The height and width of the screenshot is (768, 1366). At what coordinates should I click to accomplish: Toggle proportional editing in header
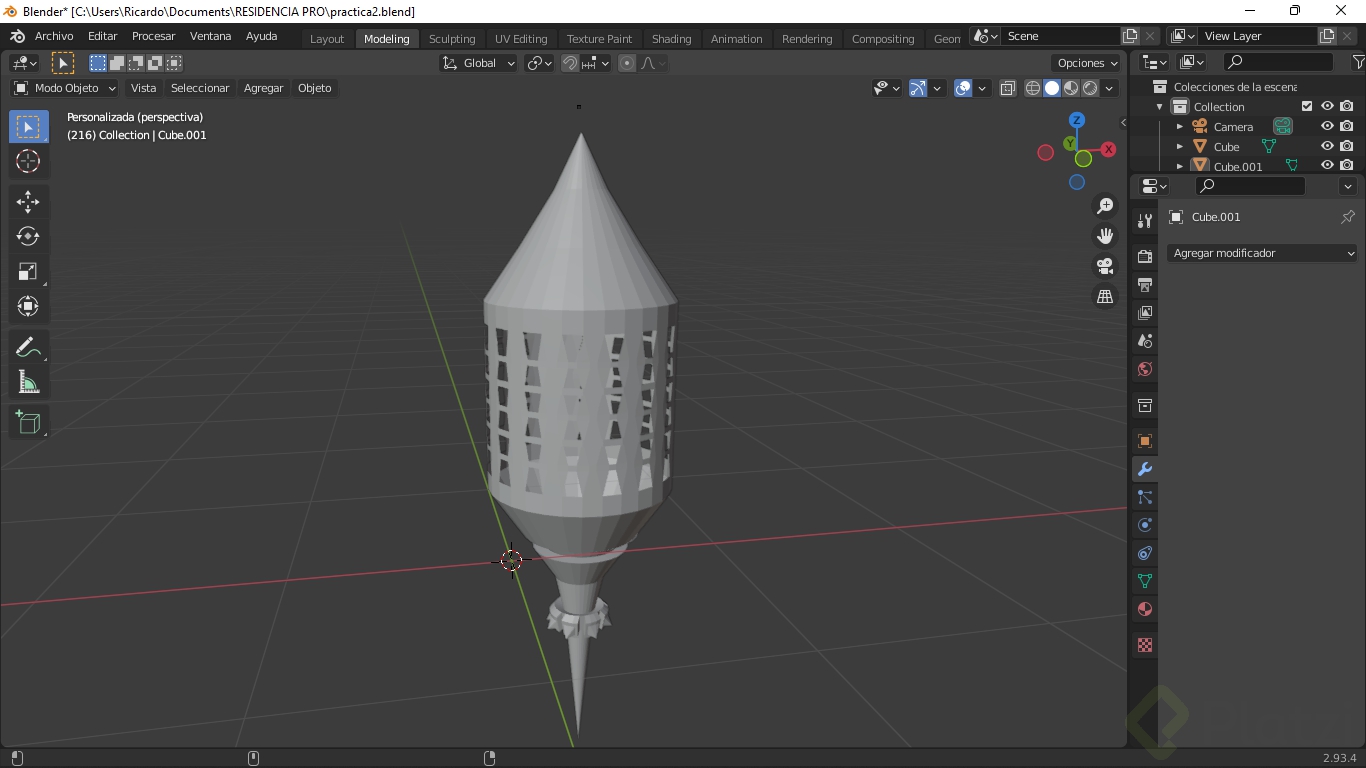coord(627,63)
